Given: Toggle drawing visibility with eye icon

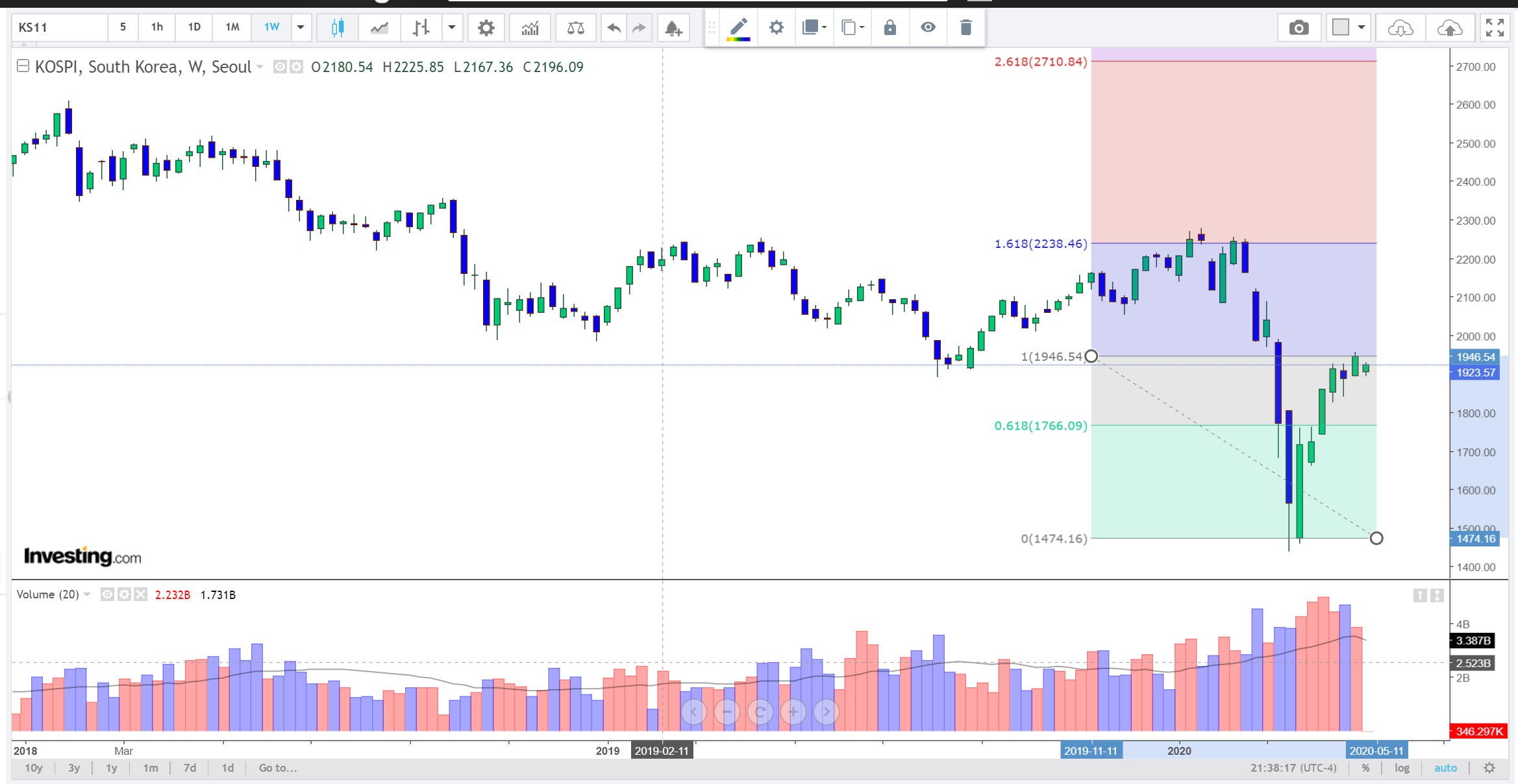Looking at the screenshot, I should coord(928,27).
